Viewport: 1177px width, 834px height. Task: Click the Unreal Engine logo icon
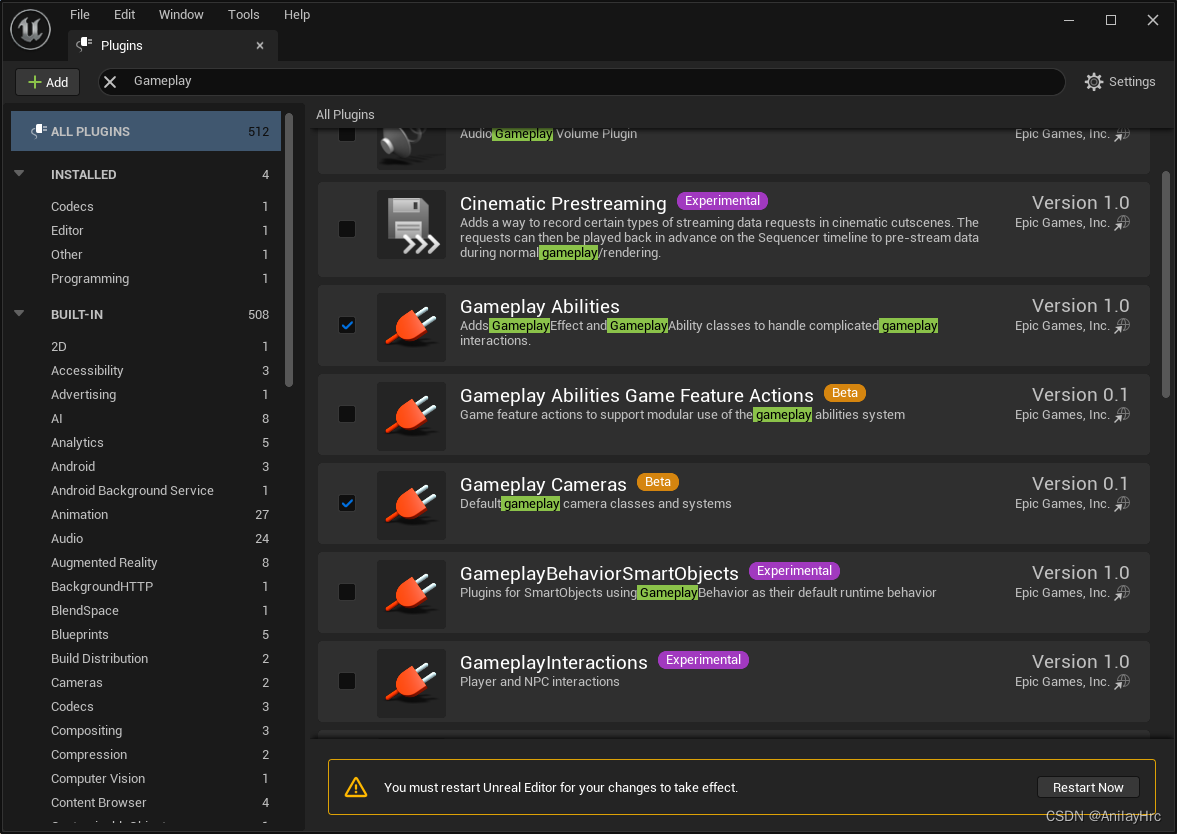pos(30,29)
